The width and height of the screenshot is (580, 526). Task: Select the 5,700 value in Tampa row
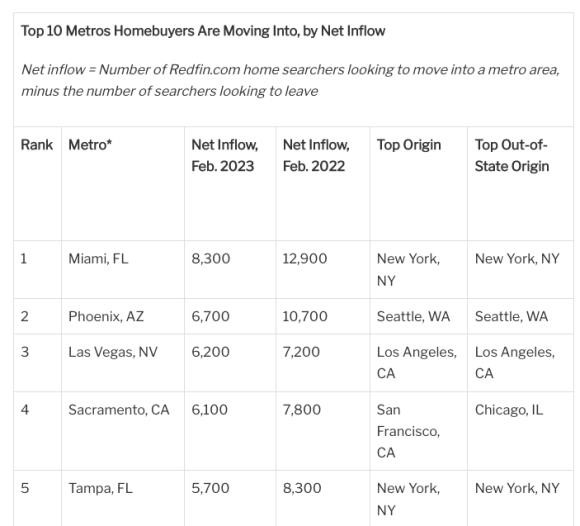[x=210, y=488]
